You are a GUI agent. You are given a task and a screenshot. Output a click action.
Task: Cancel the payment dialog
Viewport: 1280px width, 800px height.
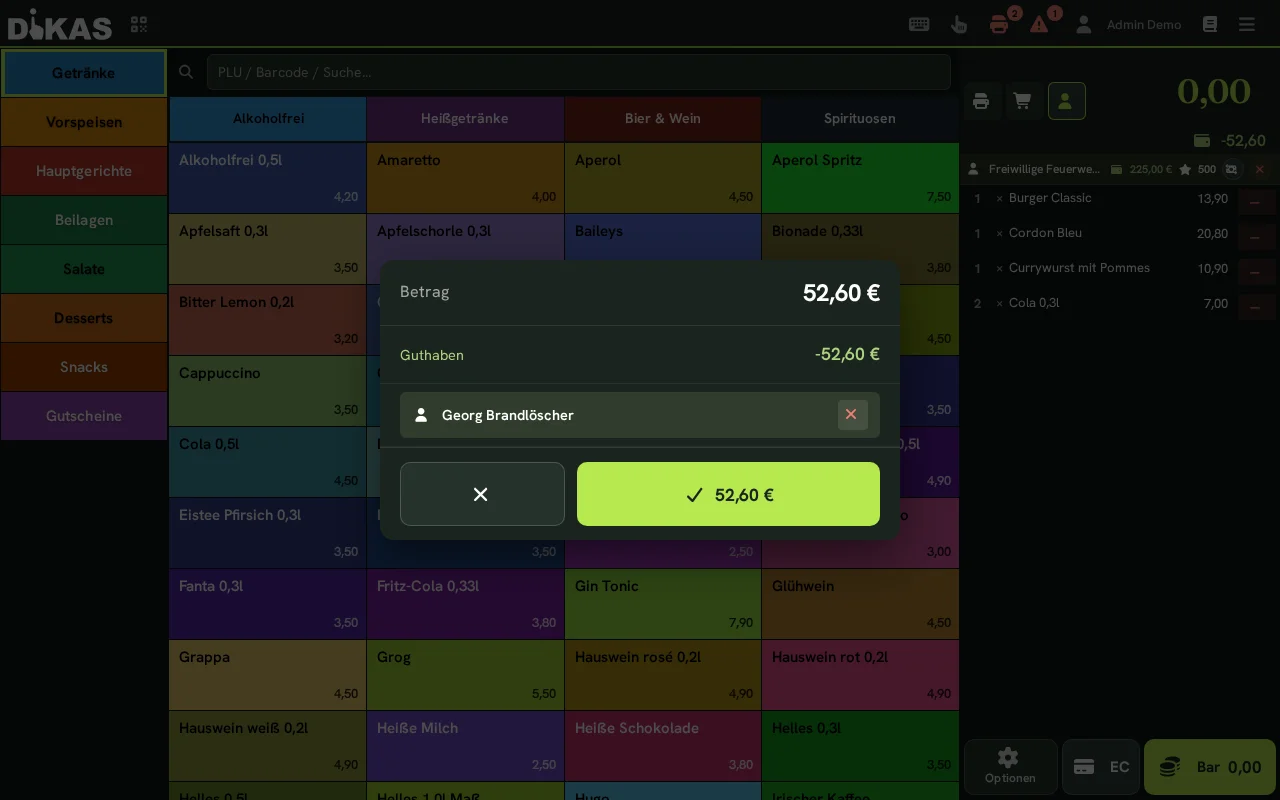point(482,494)
